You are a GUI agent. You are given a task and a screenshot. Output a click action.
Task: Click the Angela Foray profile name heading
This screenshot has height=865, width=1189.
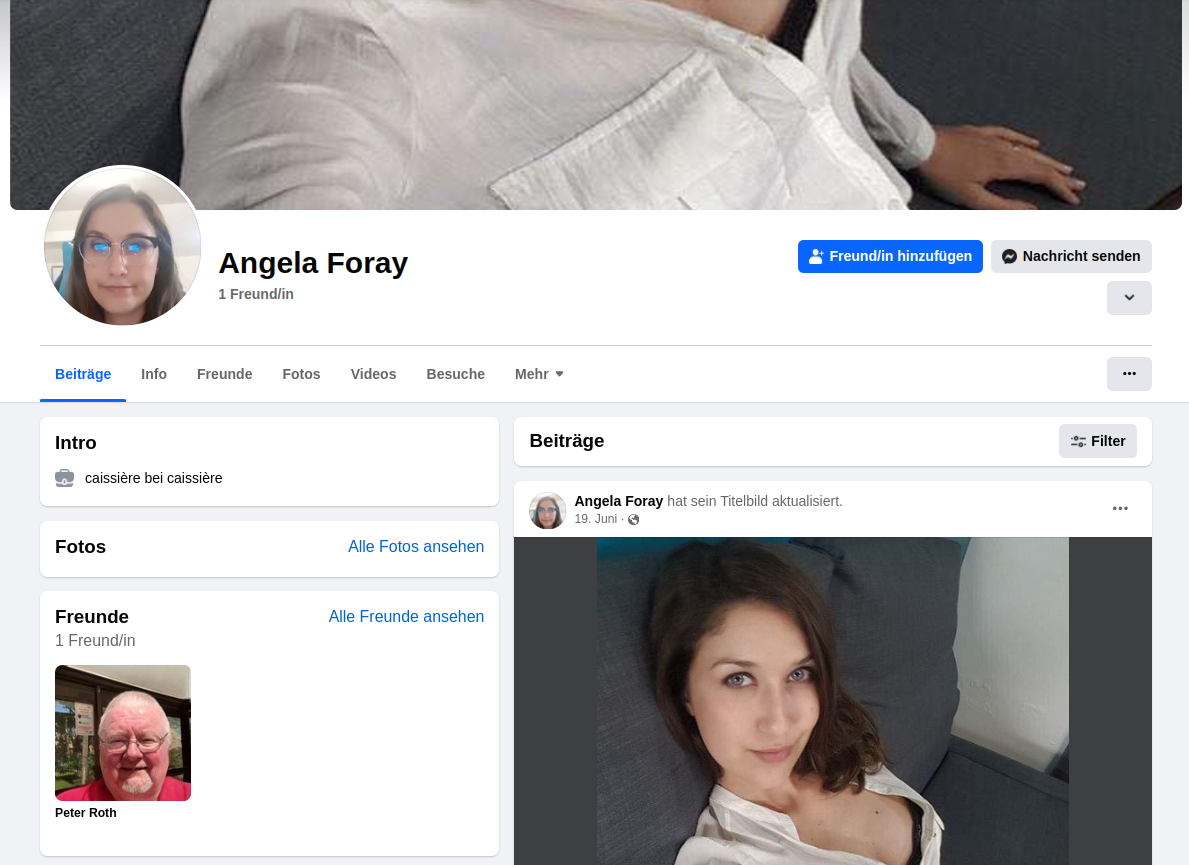click(x=313, y=263)
